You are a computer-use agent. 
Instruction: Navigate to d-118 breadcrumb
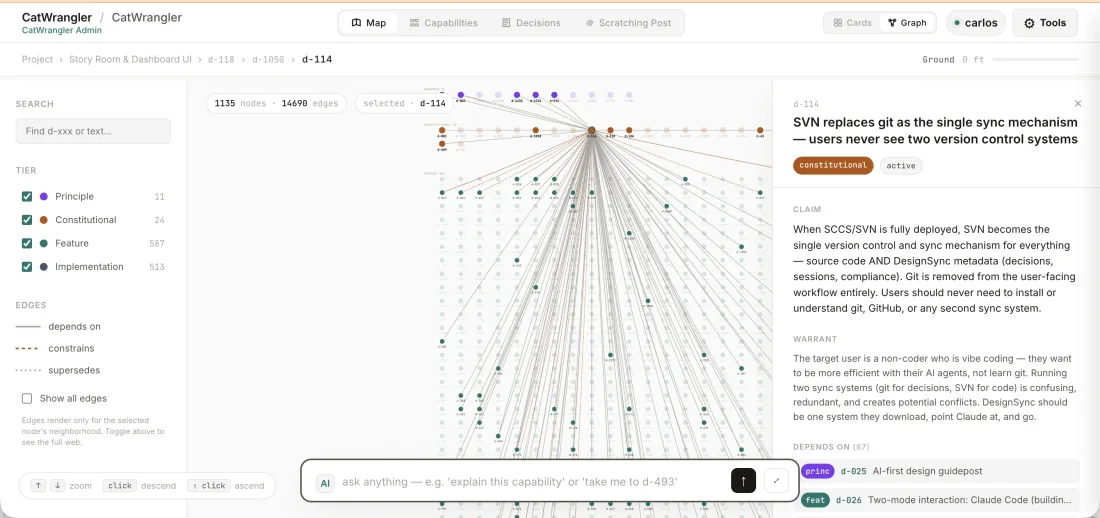(221, 60)
